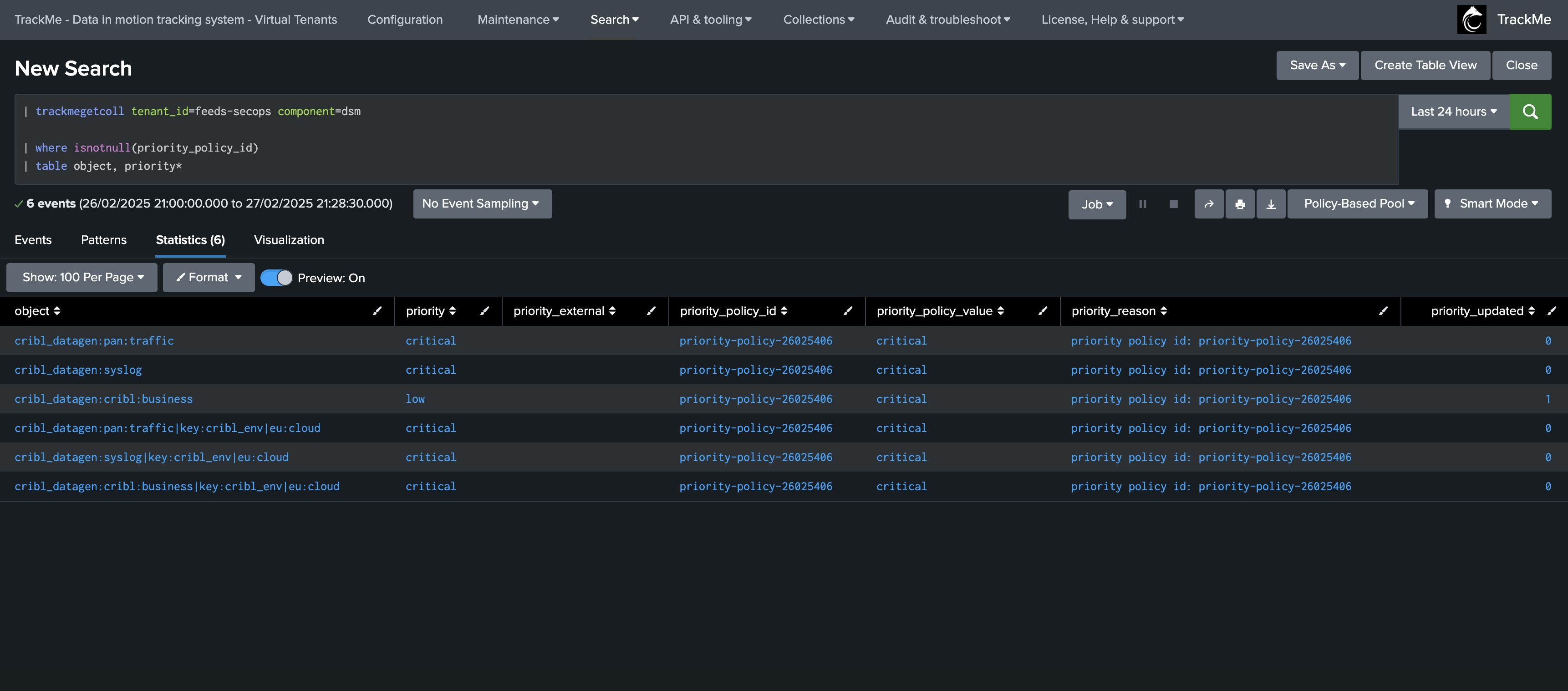Switch to the Events tab
Viewport: 1568px width, 691px height.
[33, 240]
